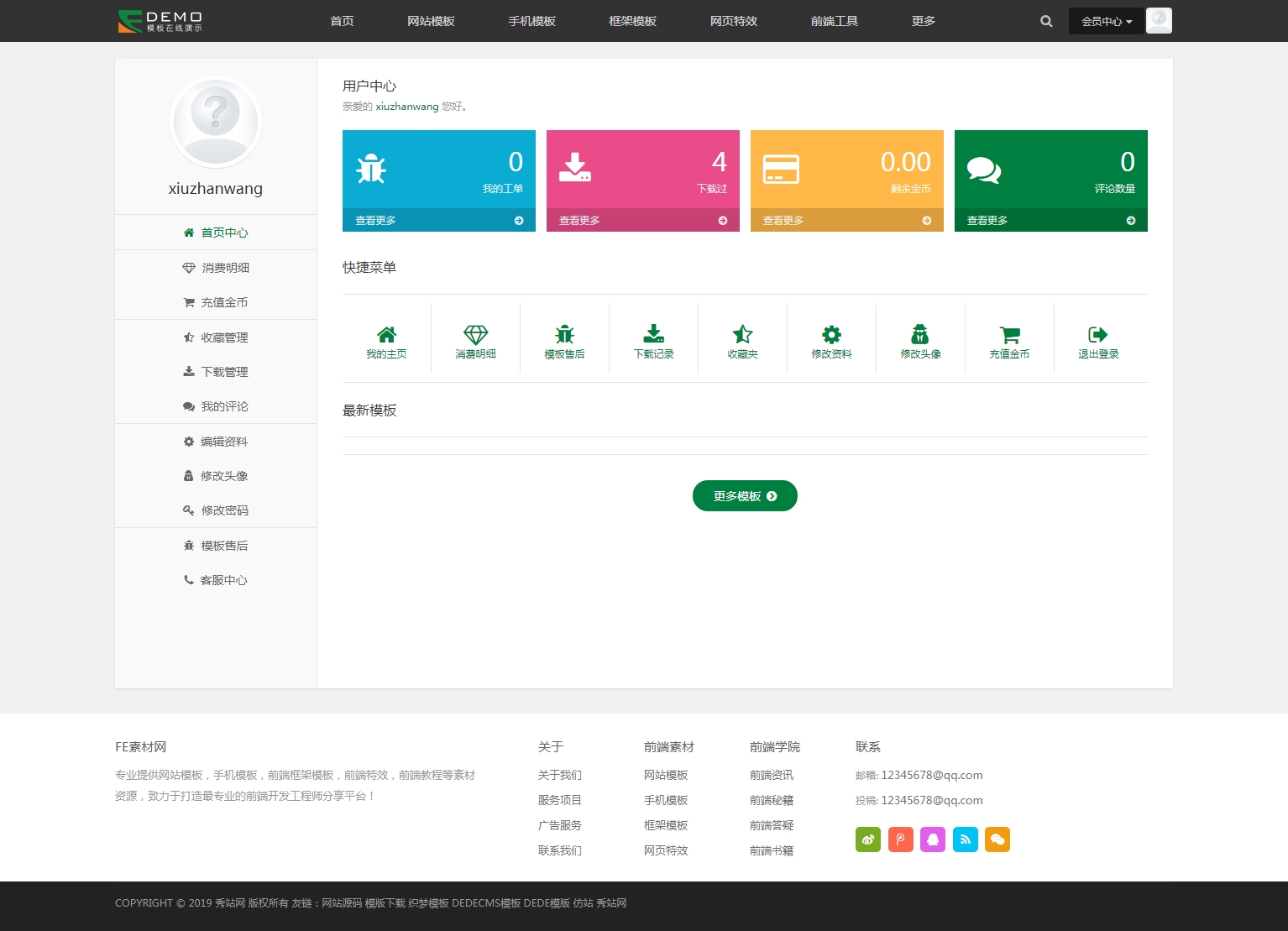Expand 查看更多 on the 我的工单 card
Screen dimensions: 1288x931
point(438,220)
